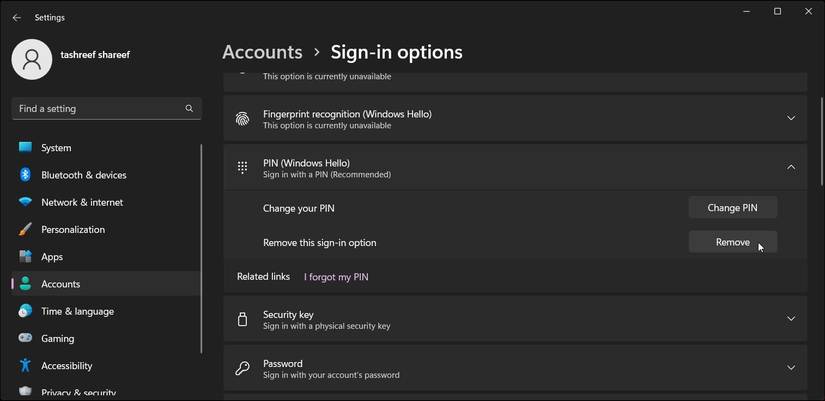Expand Fingerprint recognition options chevron
The image size is (825, 401).
(x=790, y=118)
